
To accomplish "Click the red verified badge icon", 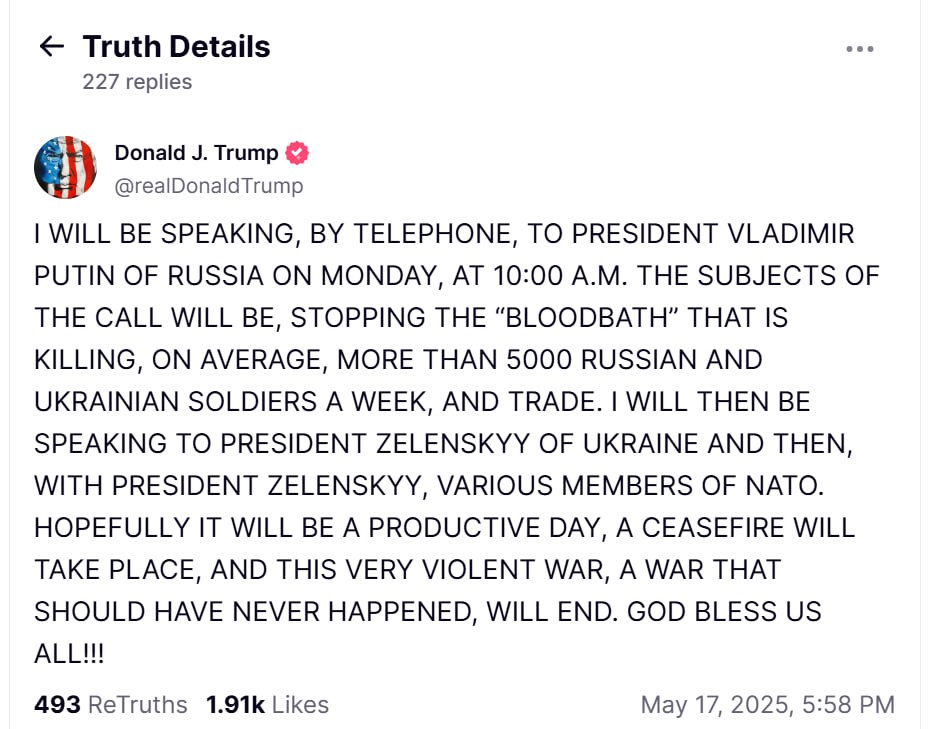I will [x=297, y=153].
